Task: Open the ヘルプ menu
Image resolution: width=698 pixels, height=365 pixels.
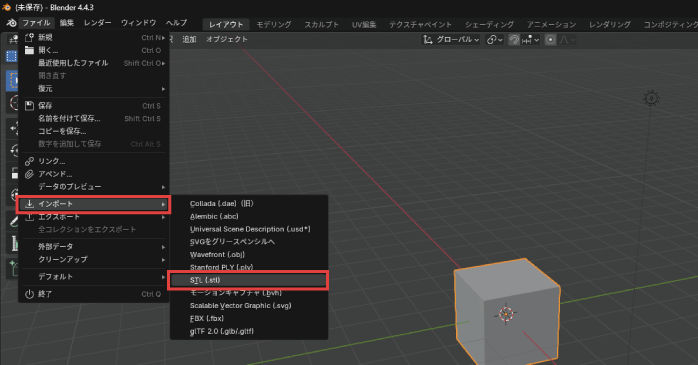Action: pos(176,23)
